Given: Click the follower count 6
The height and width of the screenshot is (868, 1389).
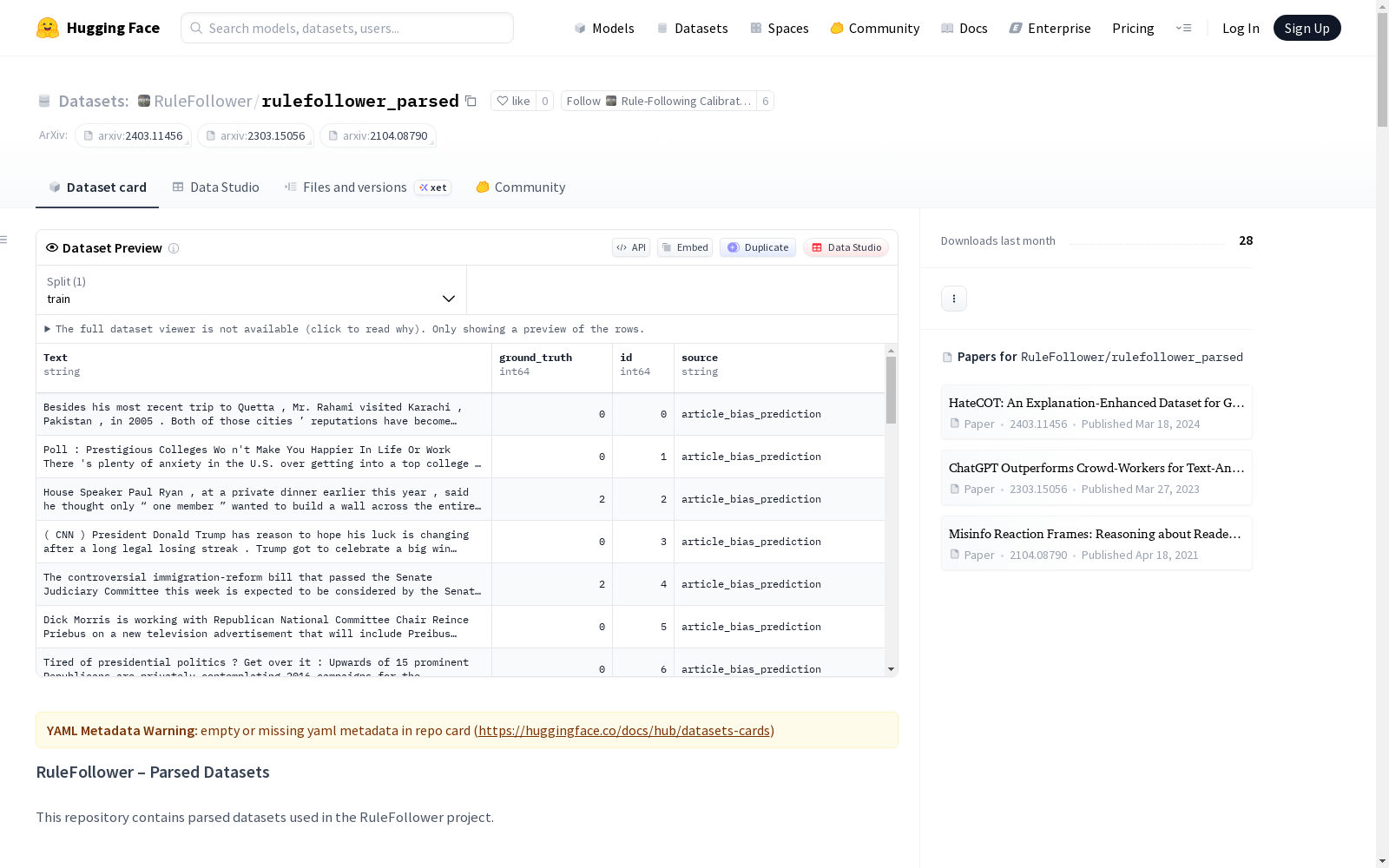Looking at the screenshot, I should click(765, 101).
